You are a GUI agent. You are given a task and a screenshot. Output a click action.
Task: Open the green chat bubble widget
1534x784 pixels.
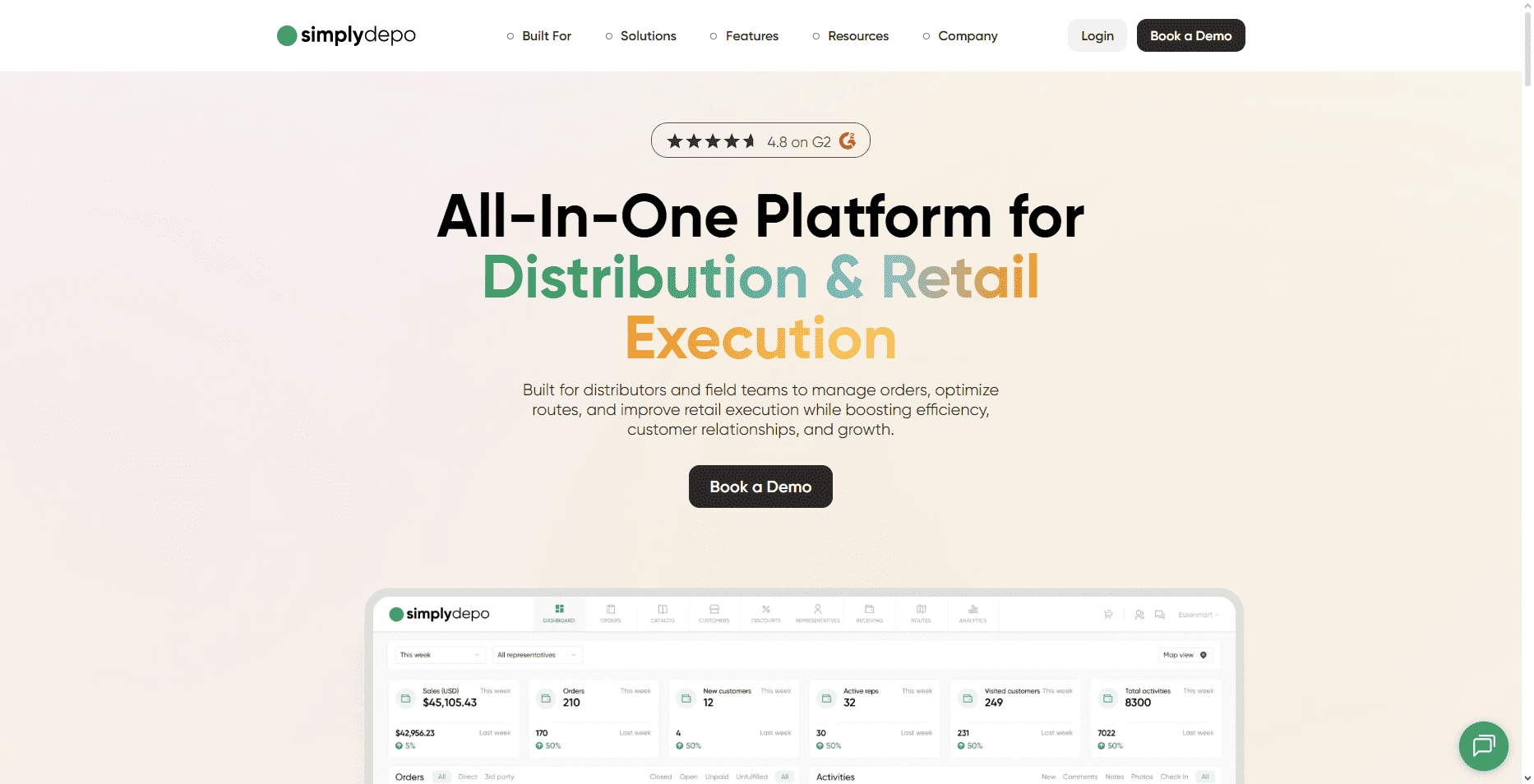pos(1483,746)
